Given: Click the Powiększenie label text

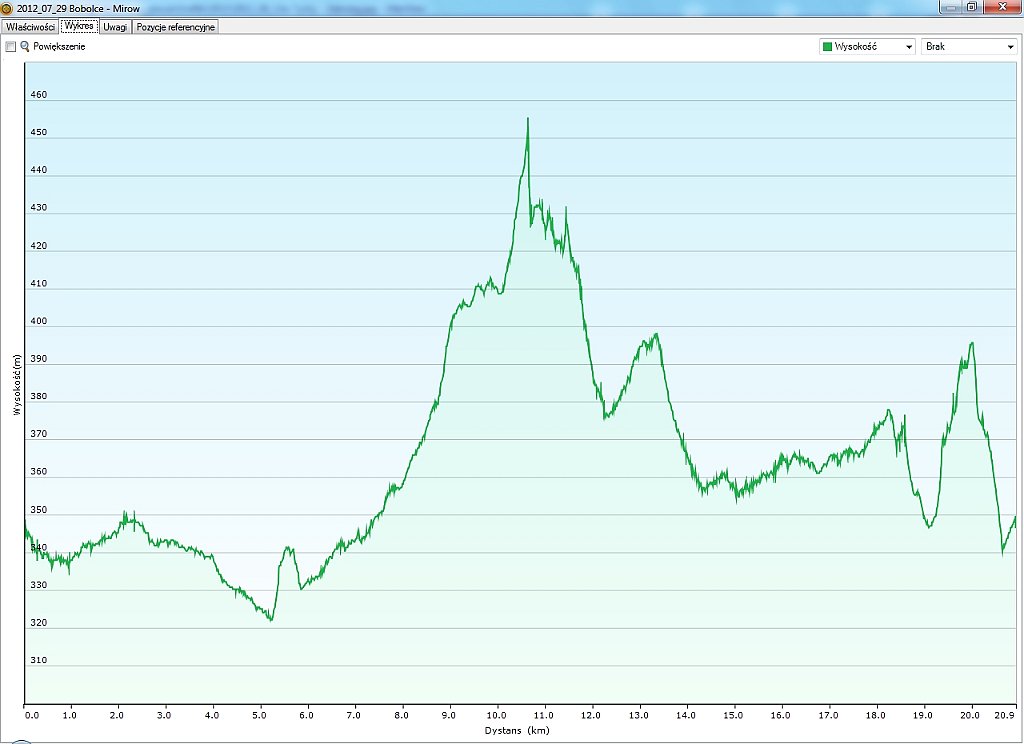Looking at the screenshot, I should pos(59,47).
